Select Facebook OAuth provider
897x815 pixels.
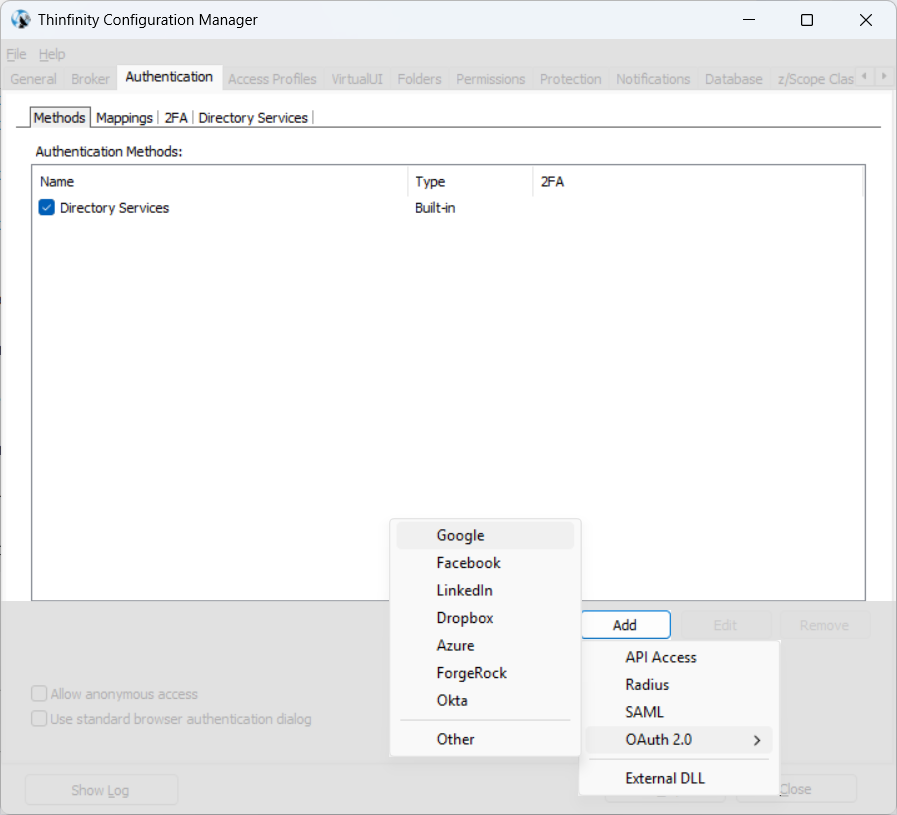[x=485, y=563]
